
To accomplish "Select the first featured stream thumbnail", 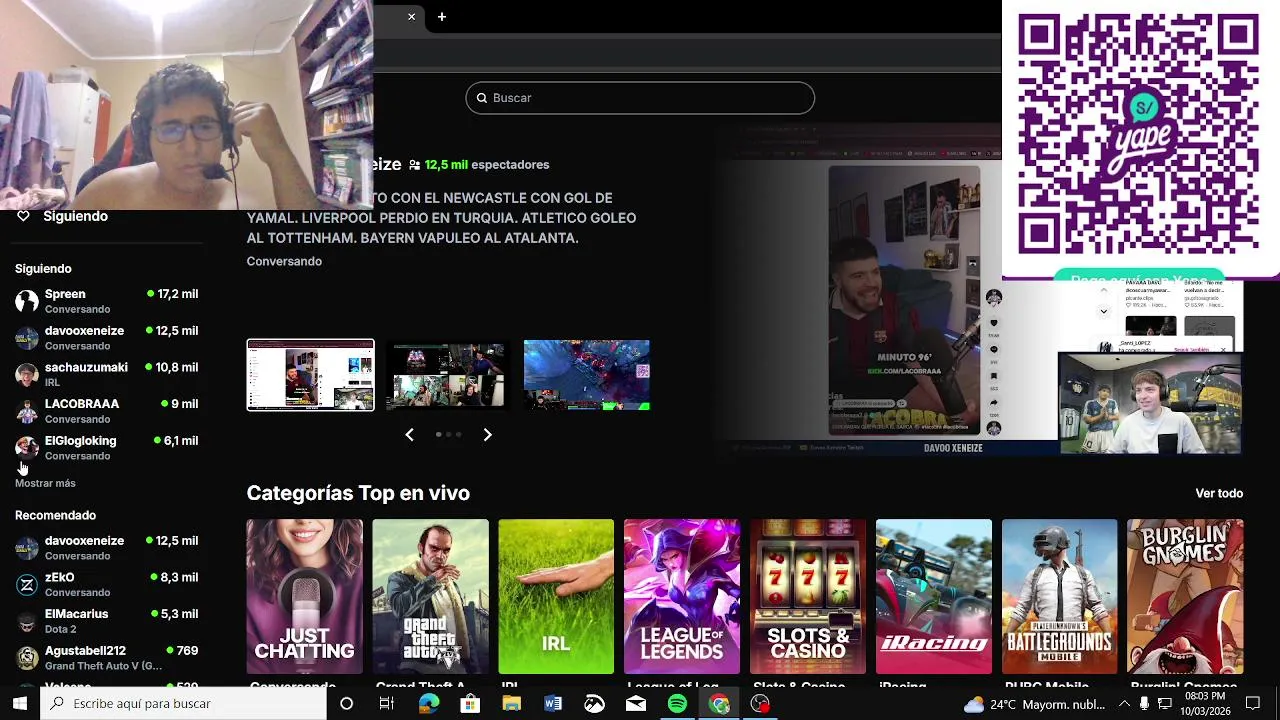I will 310,375.
